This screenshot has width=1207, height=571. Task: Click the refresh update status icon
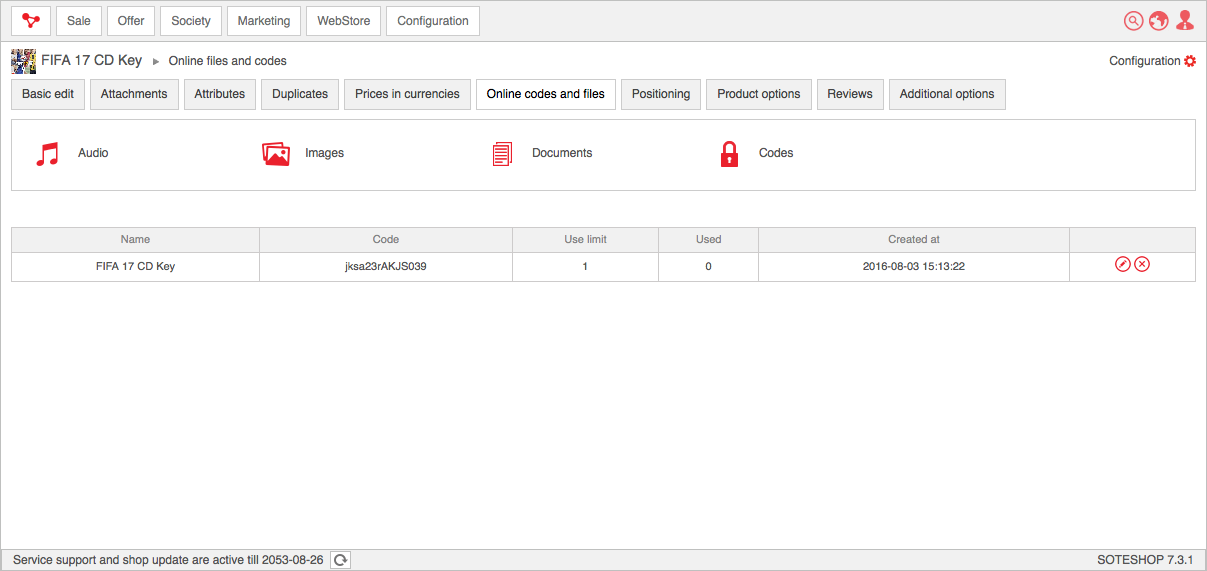[340, 560]
